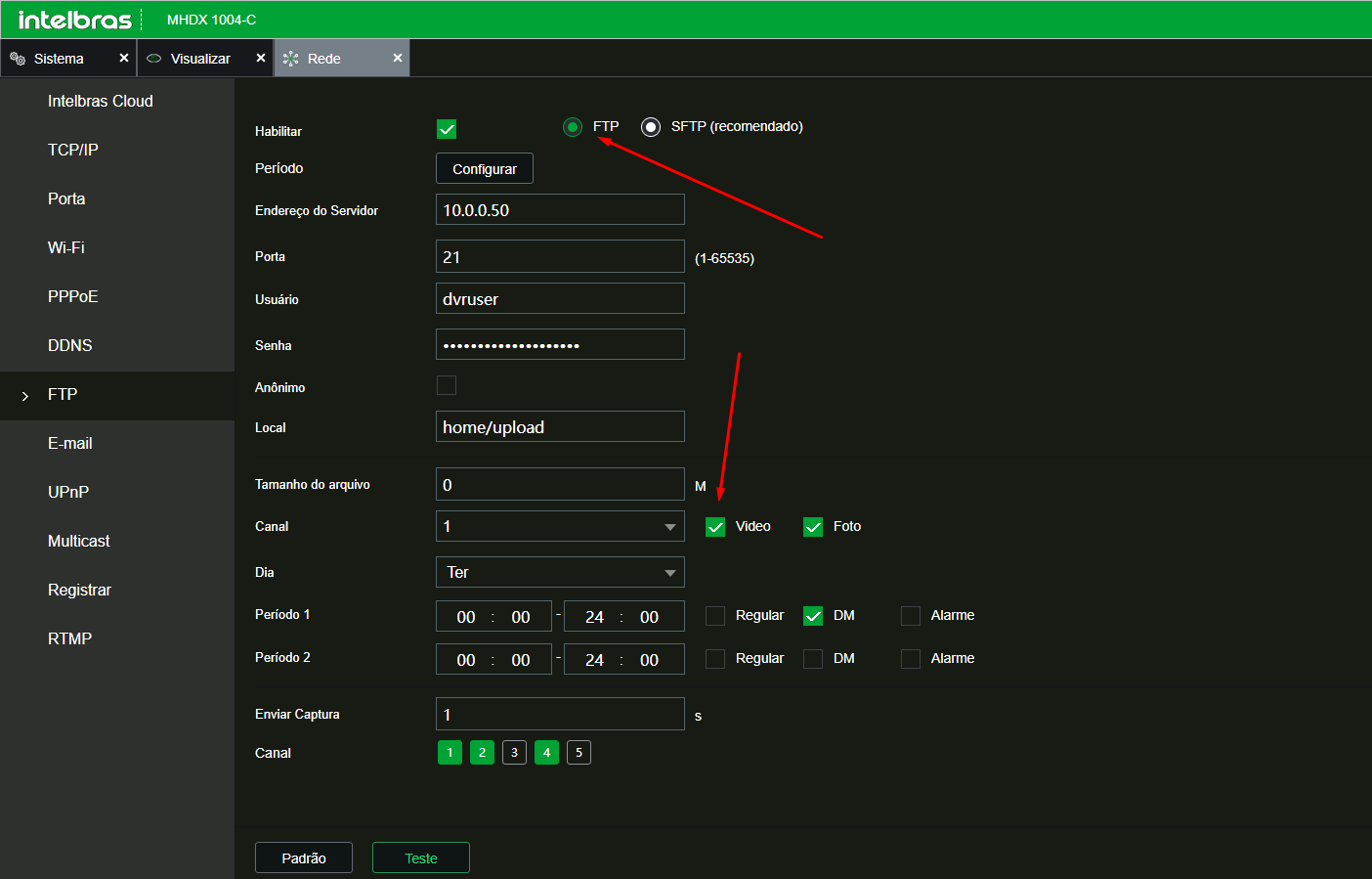This screenshot has height=879, width=1372.
Task: Enable Regular for Período 2
Action: (715, 659)
